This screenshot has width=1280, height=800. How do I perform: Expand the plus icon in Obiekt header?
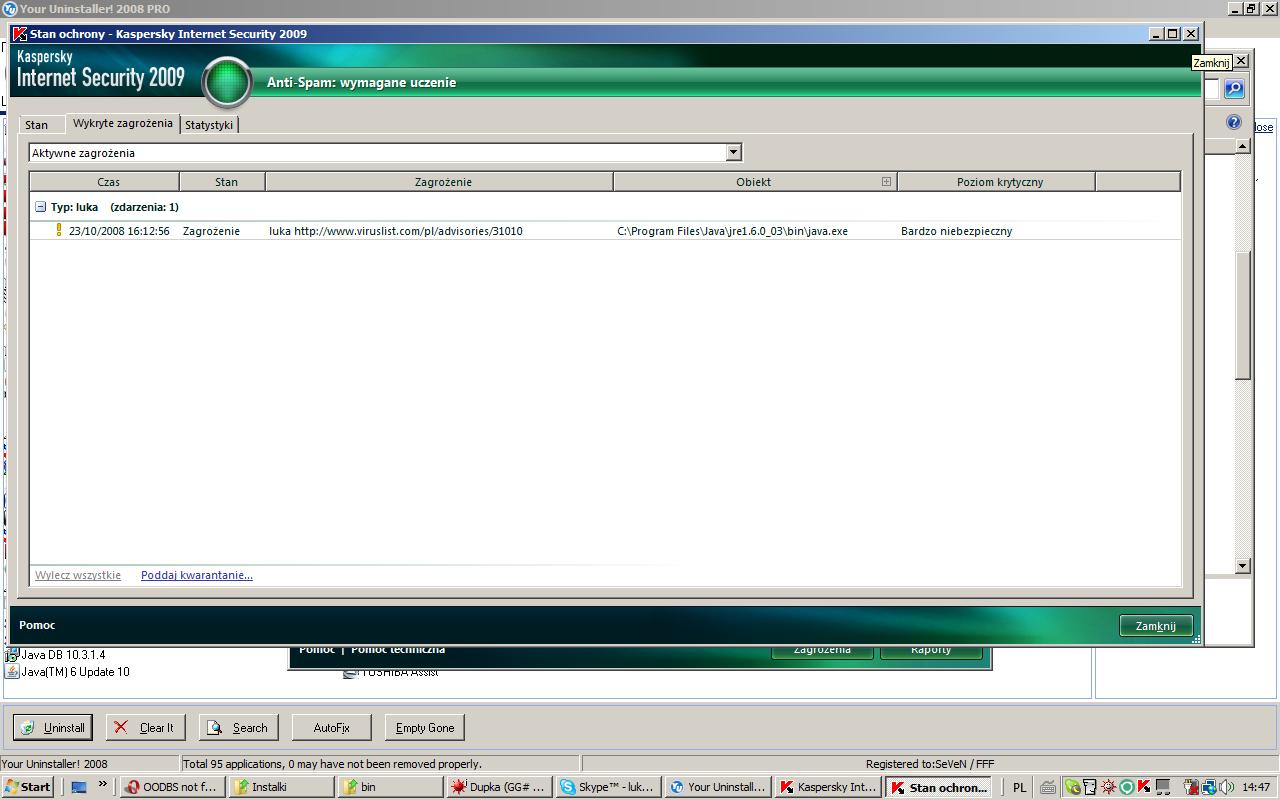point(886,181)
